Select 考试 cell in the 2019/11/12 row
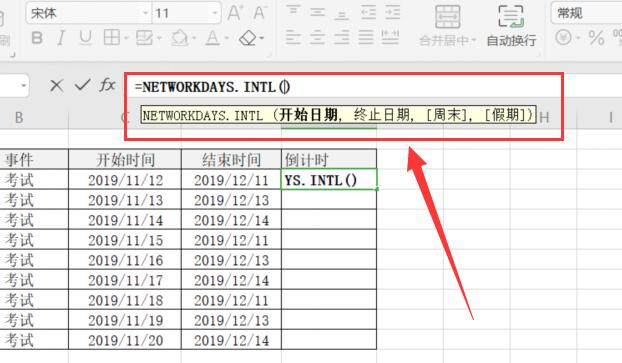The height and width of the screenshot is (363, 622). click(x=34, y=180)
